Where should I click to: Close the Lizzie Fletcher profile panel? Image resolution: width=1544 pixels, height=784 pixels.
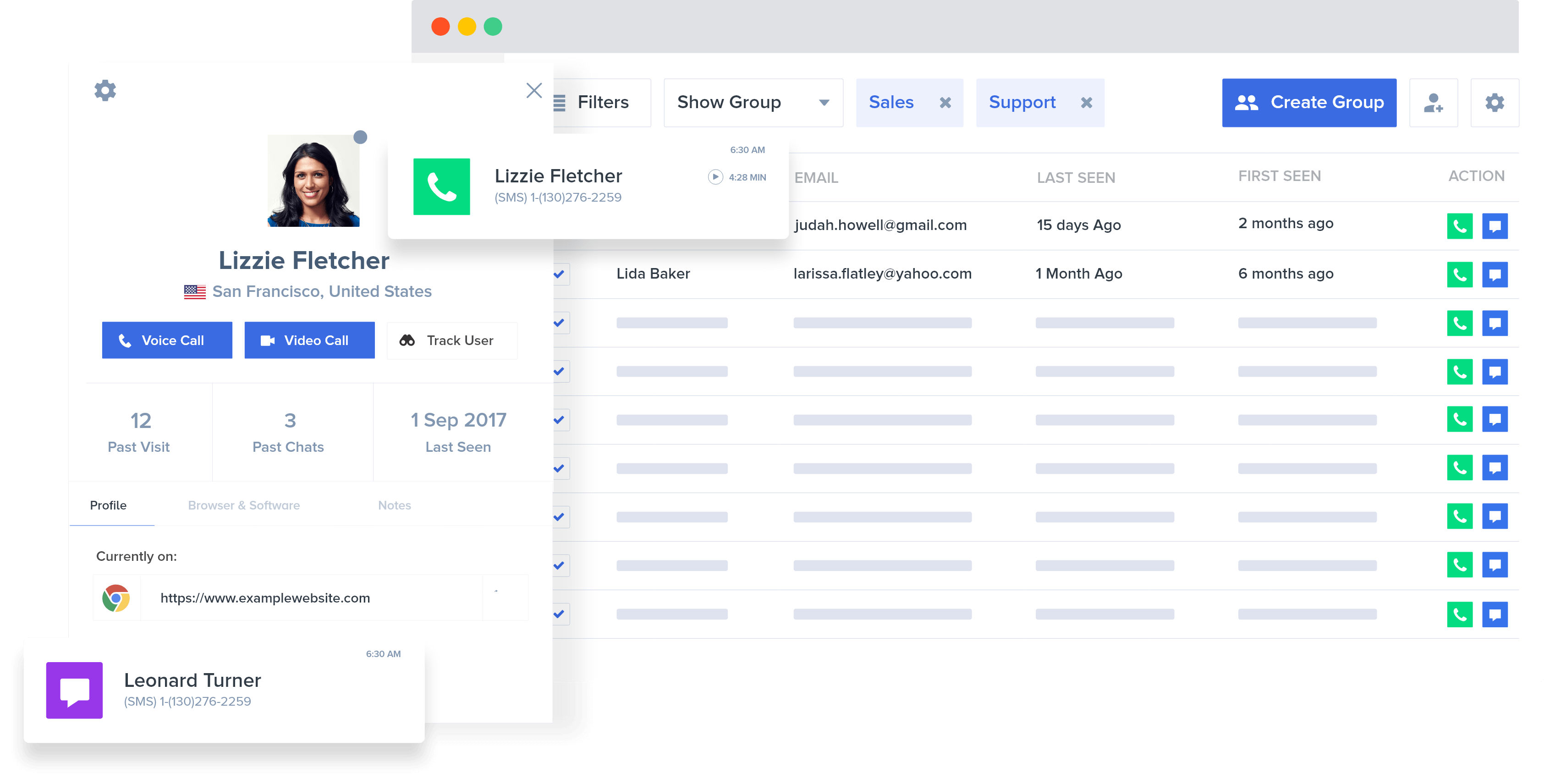click(x=534, y=91)
